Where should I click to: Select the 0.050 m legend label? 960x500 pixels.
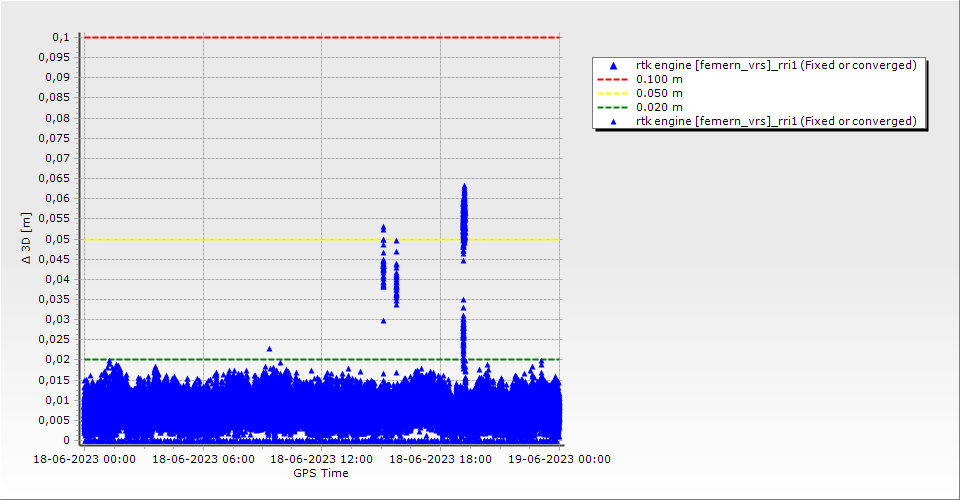[660, 93]
